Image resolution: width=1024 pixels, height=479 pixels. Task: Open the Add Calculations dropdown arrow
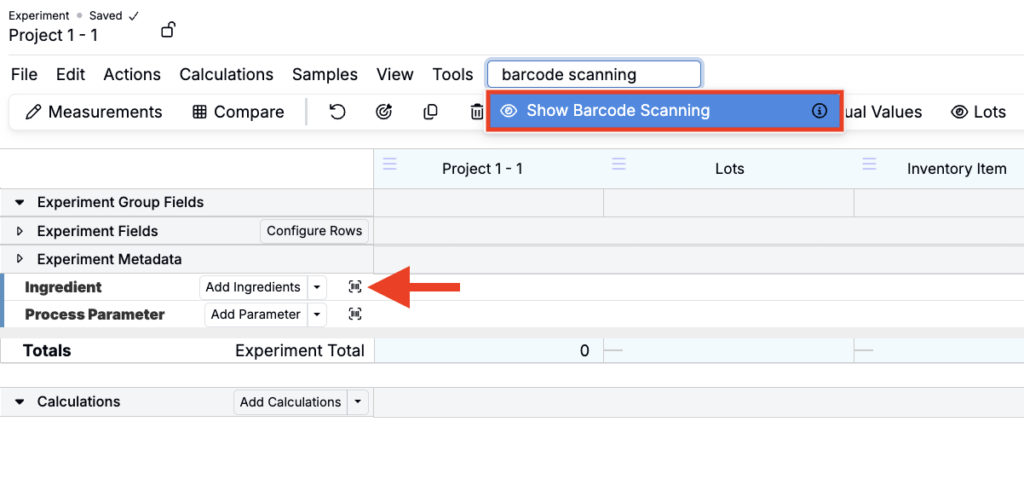(x=358, y=402)
